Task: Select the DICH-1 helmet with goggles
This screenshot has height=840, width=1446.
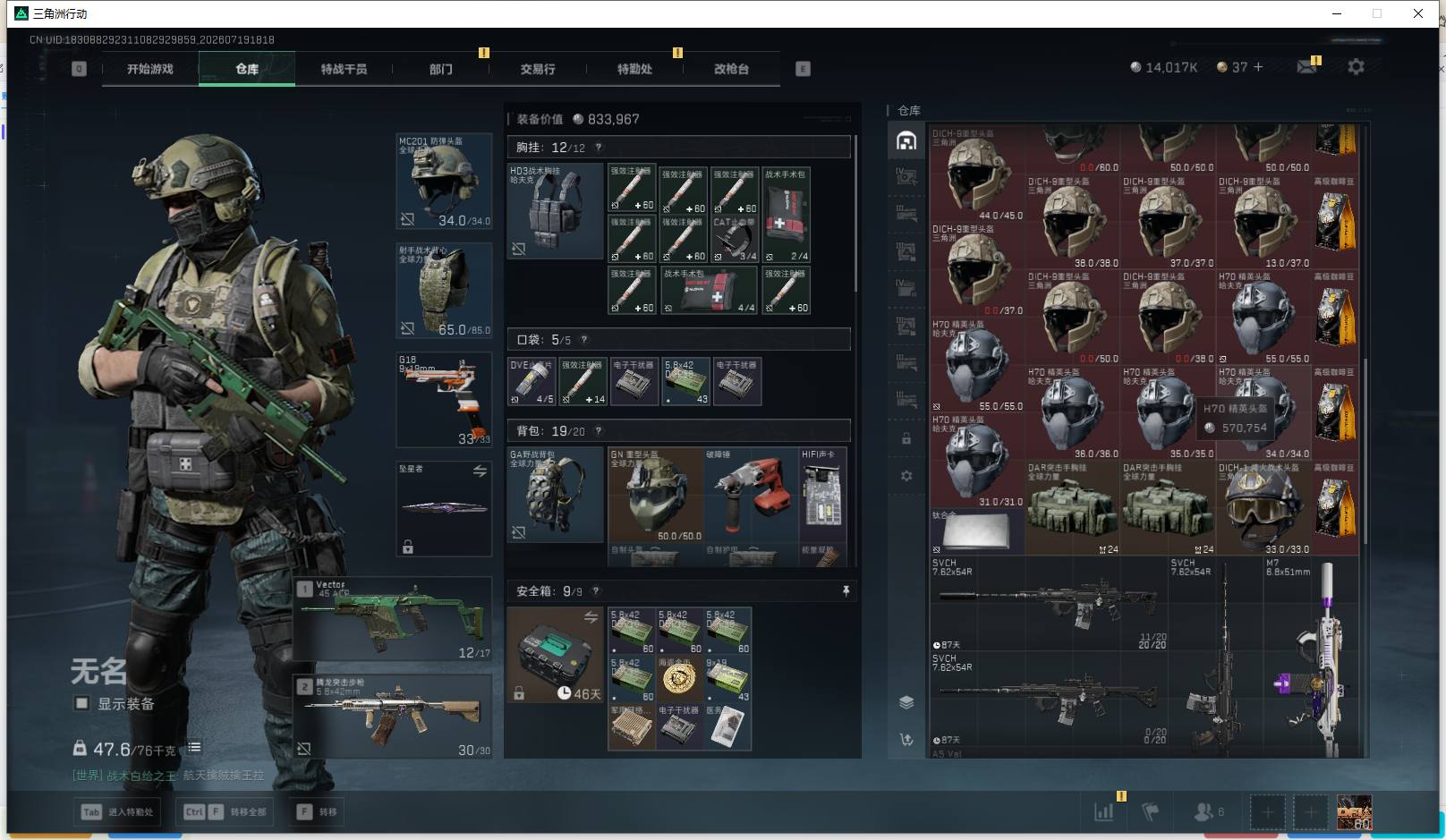Action: click(x=1263, y=508)
